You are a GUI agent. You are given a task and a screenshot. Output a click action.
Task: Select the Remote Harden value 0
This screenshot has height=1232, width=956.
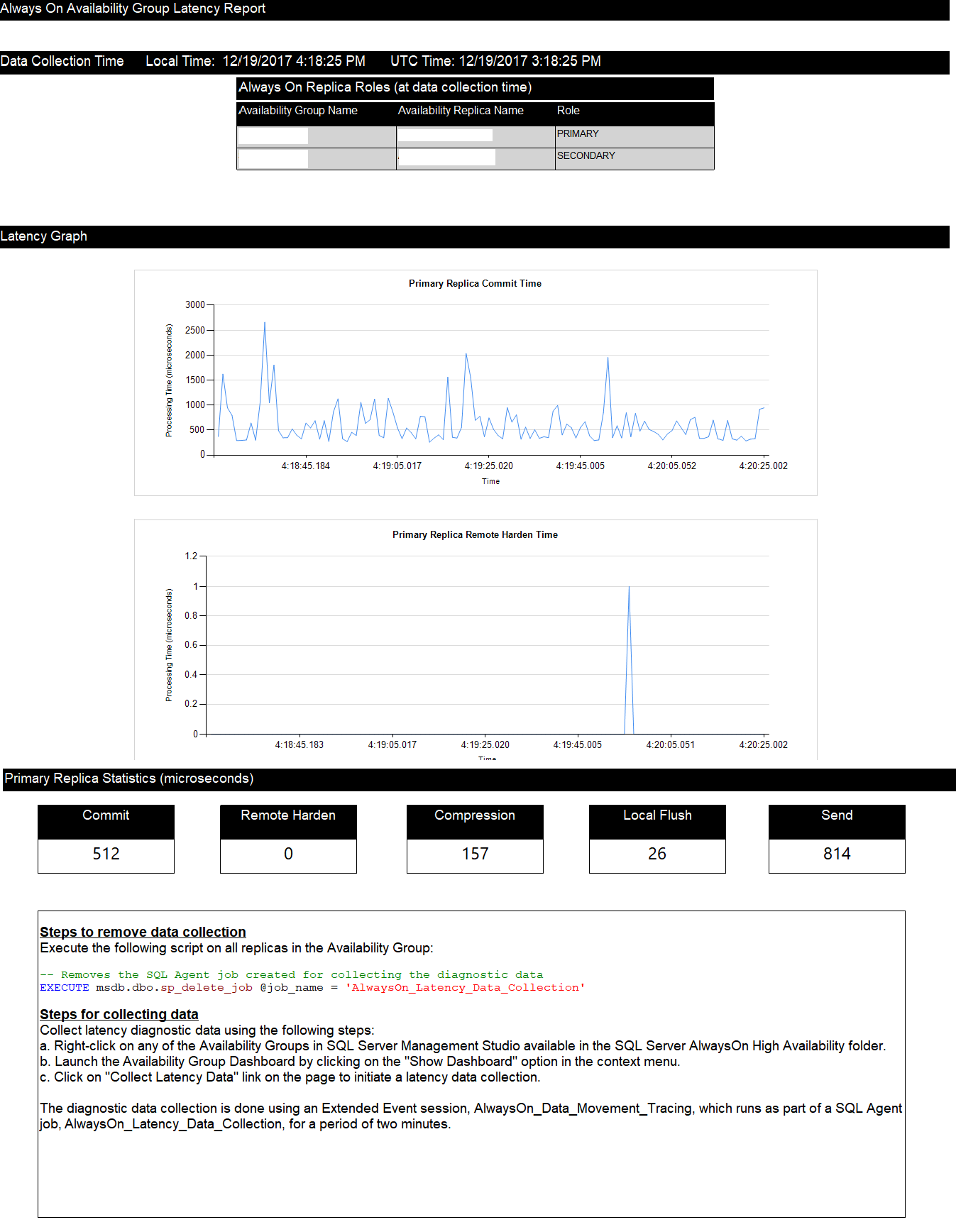(288, 854)
